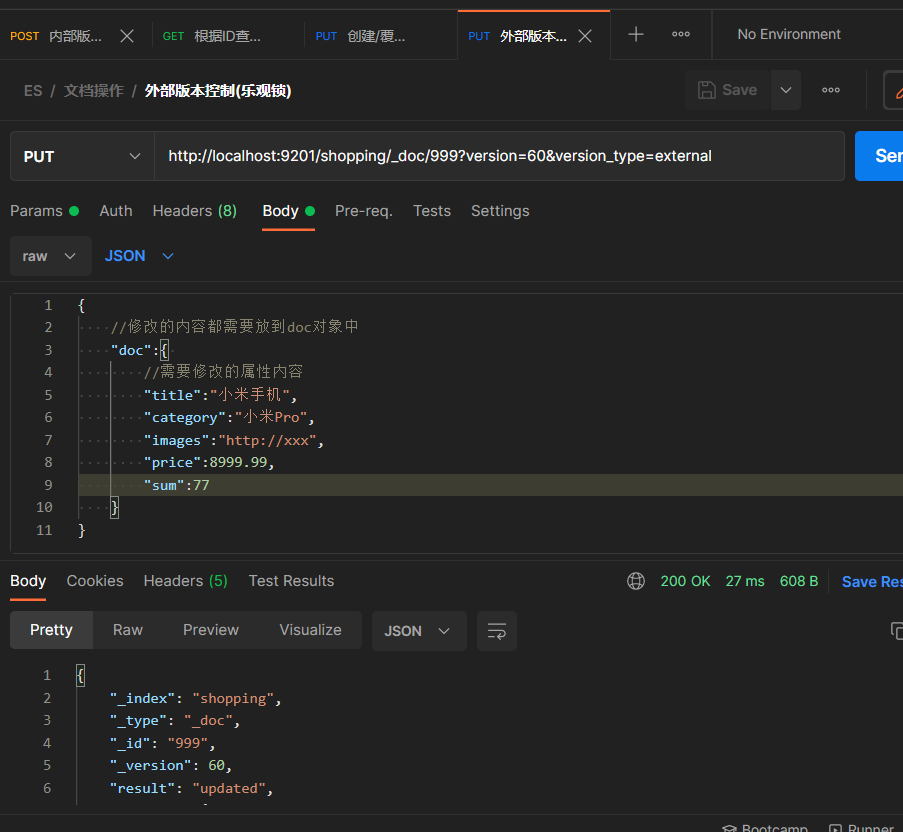Select the Pretty response view
The image size is (903, 832).
tap(51, 630)
